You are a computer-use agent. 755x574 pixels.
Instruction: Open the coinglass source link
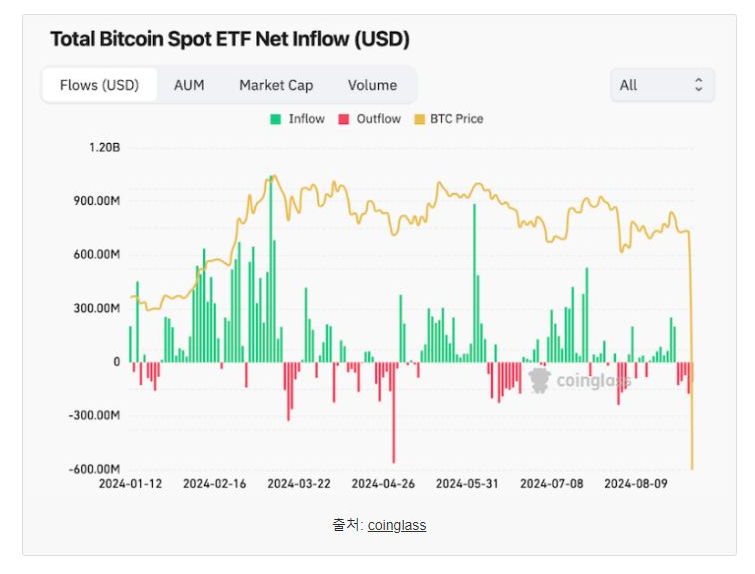tap(397, 525)
